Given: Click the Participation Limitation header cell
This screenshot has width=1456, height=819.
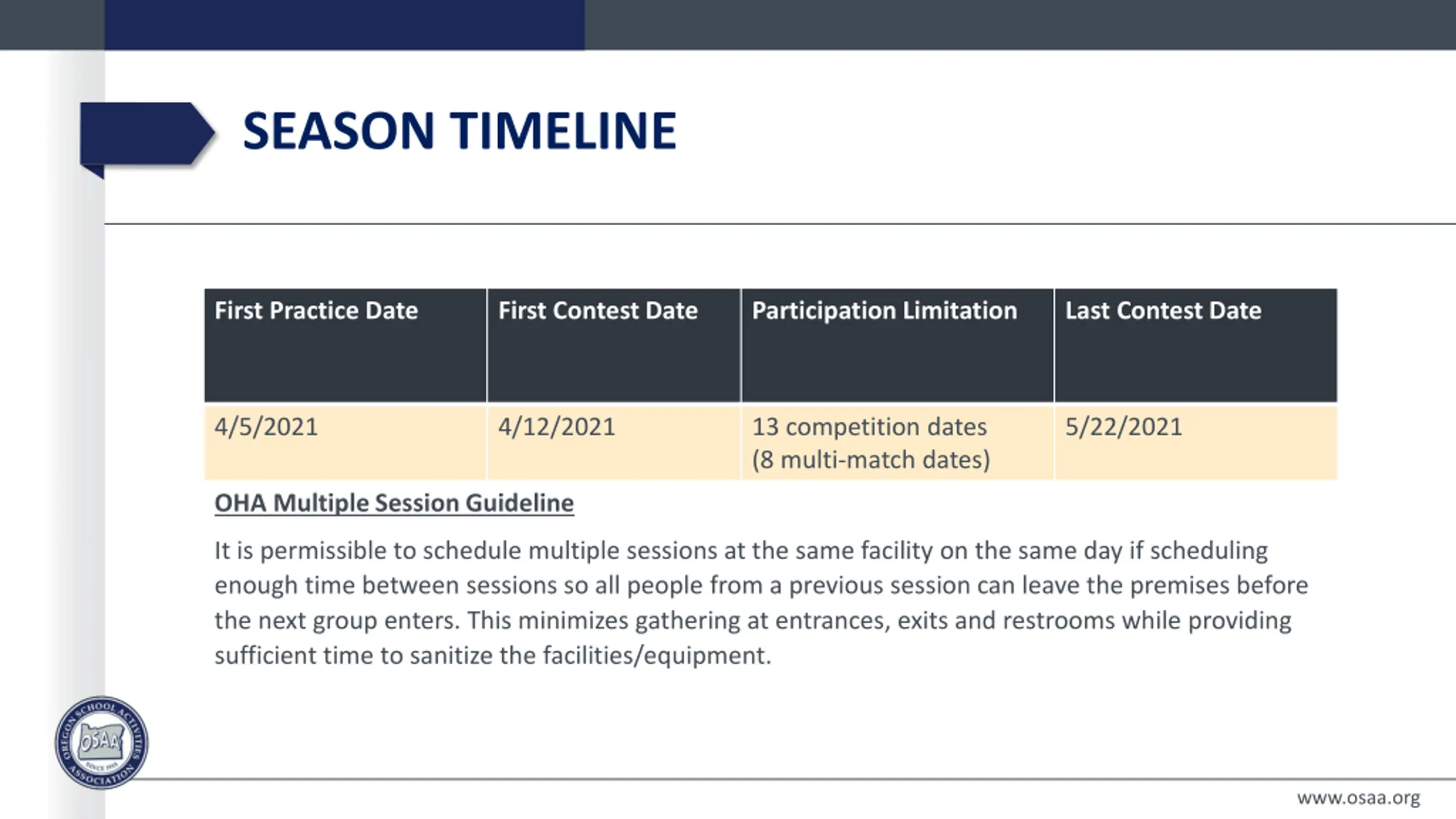Looking at the screenshot, I should click(897, 345).
